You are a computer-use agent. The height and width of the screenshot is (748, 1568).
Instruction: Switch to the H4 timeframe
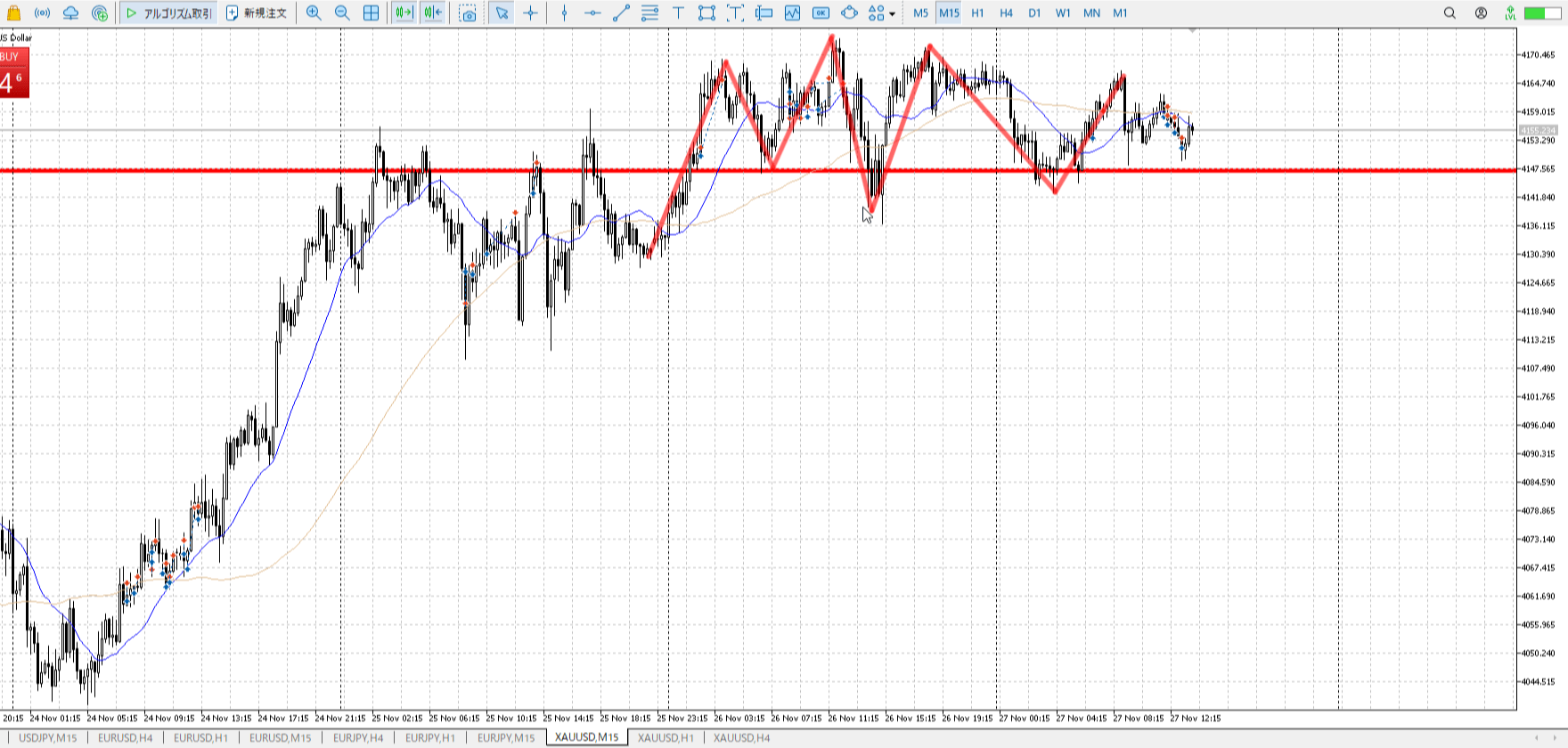(x=1006, y=13)
